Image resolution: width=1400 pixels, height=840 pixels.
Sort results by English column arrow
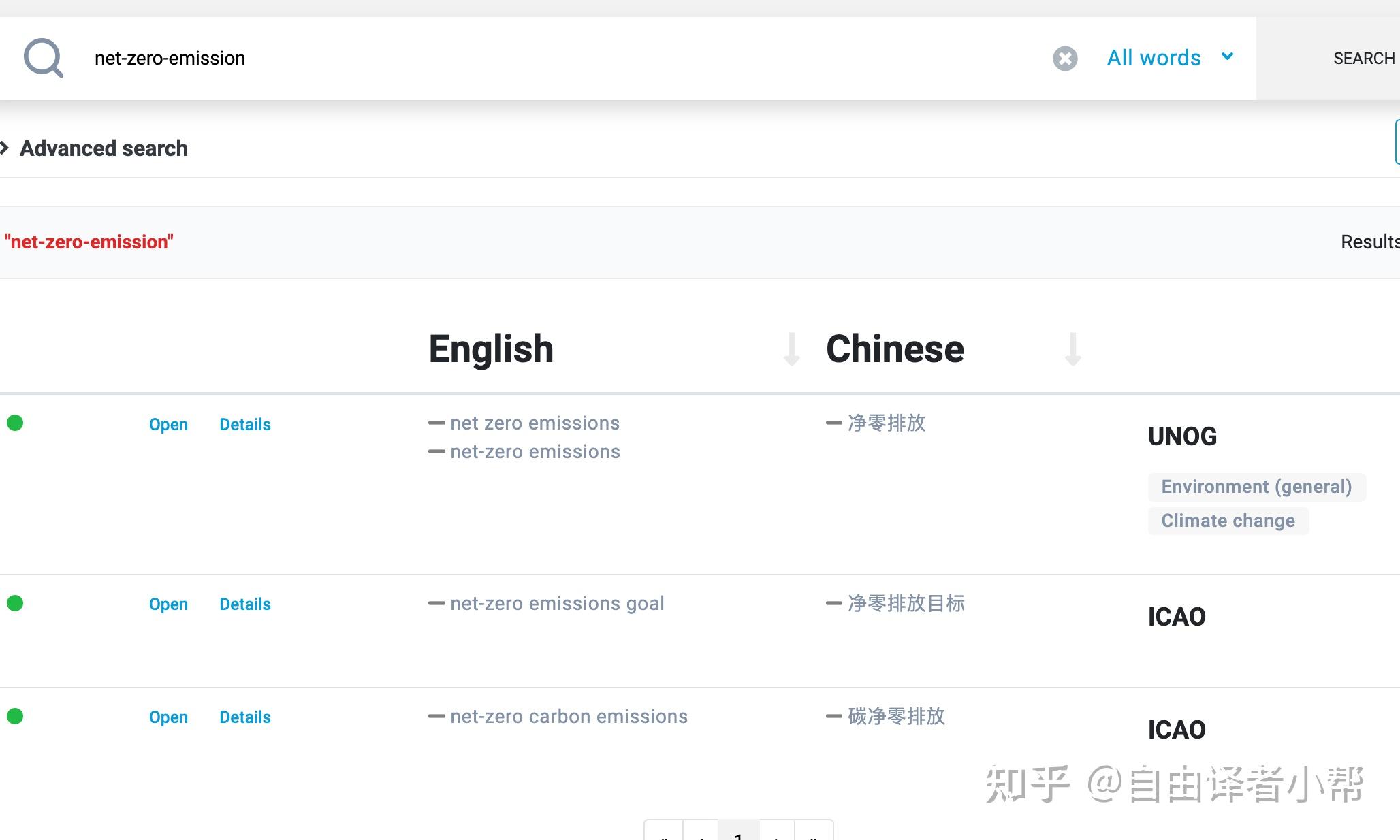[791, 349]
